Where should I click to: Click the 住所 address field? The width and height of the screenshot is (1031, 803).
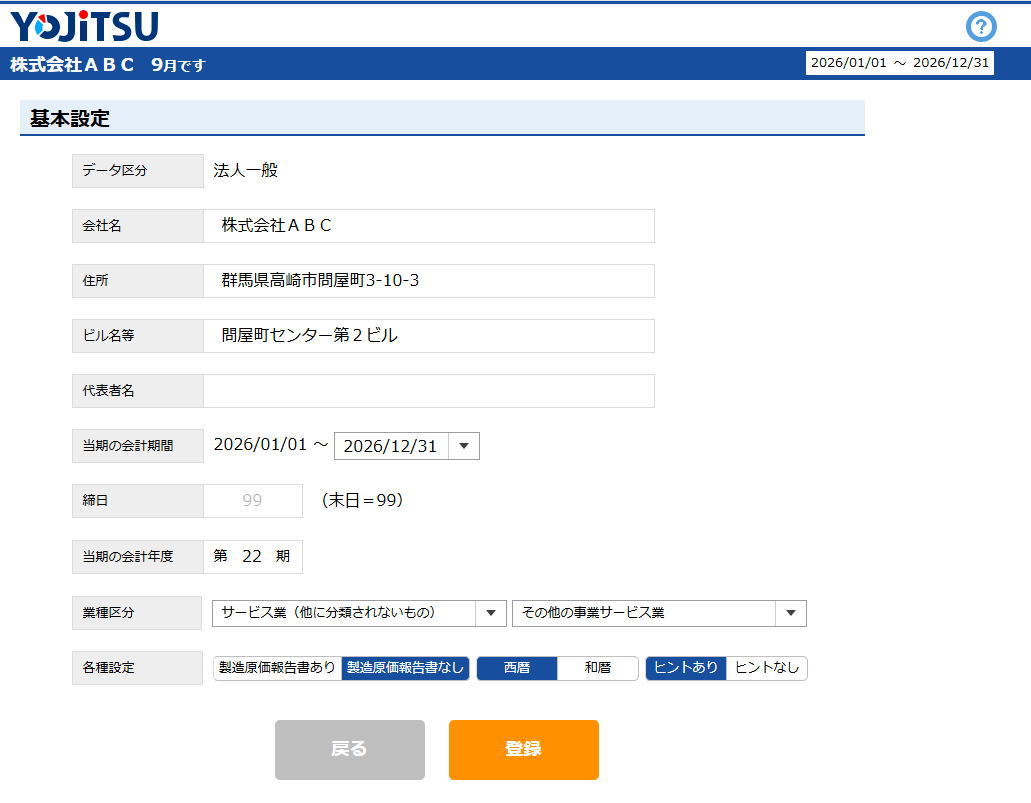429,281
